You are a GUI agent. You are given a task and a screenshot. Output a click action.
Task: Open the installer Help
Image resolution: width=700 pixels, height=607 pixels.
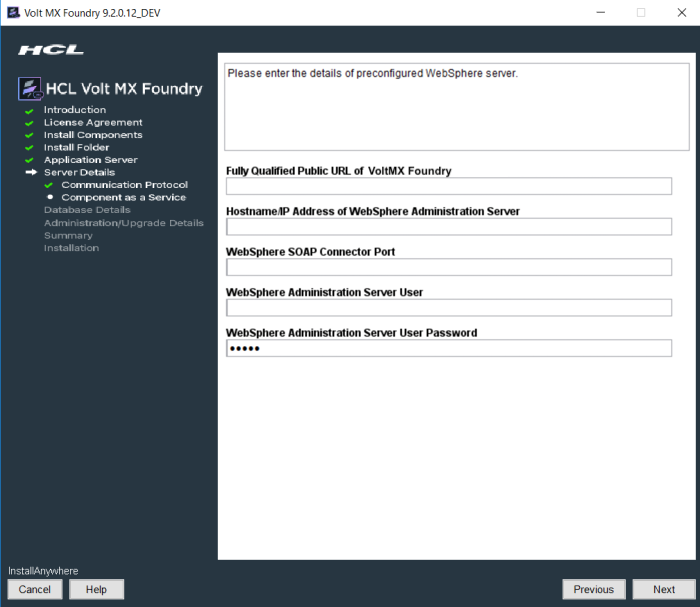[x=96, y=589]
